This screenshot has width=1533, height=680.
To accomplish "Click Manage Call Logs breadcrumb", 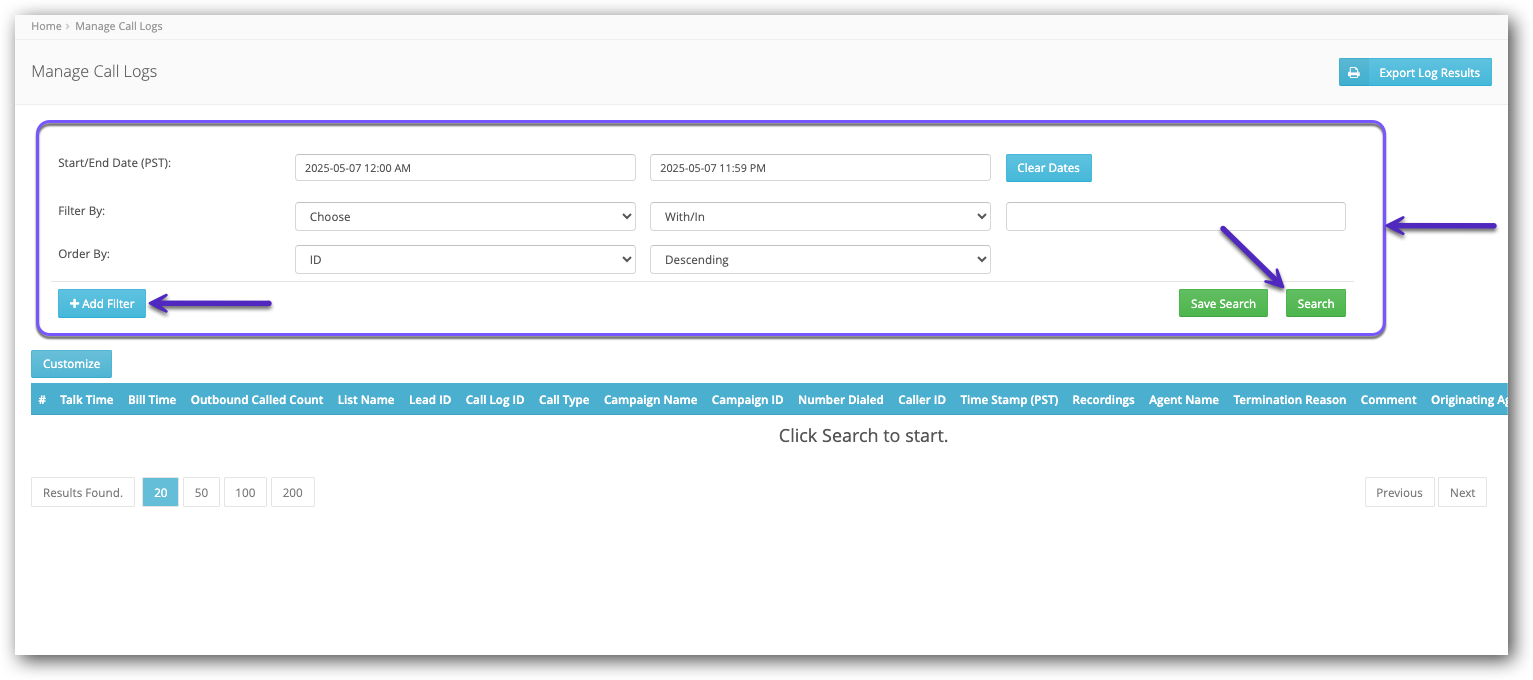I will coord(119,26).
